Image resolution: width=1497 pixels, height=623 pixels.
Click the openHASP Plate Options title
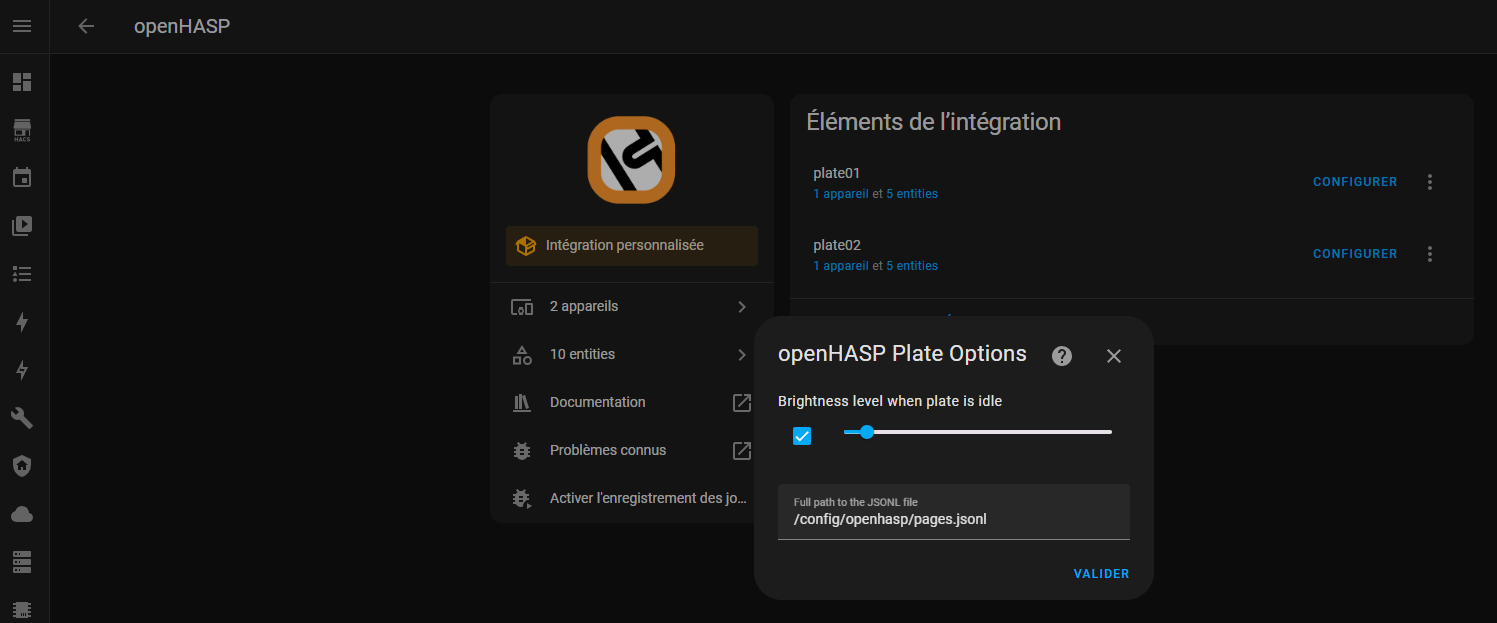point(902,354)
